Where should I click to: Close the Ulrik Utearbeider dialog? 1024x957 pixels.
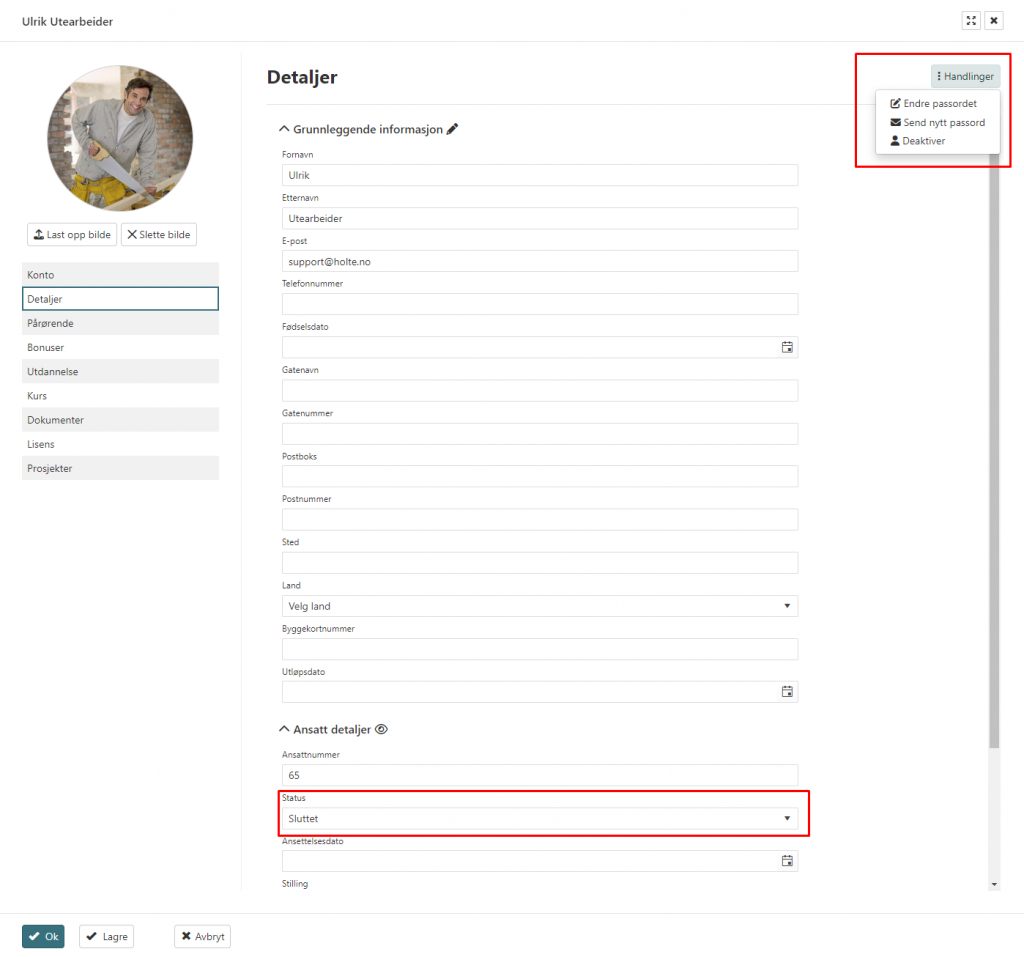pos(994,21)
